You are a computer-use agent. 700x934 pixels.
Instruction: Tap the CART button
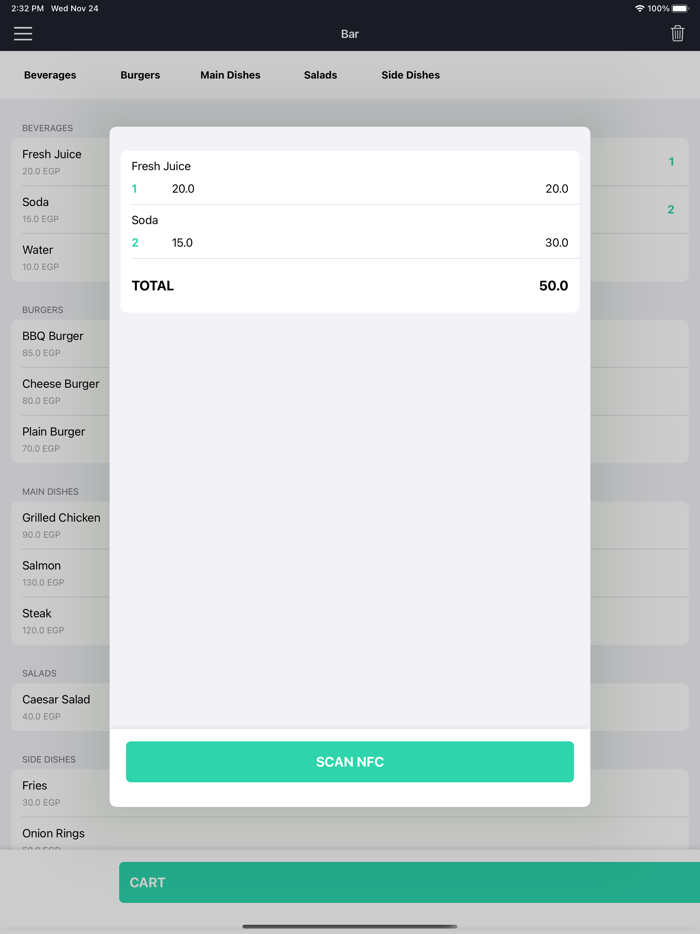409,882
